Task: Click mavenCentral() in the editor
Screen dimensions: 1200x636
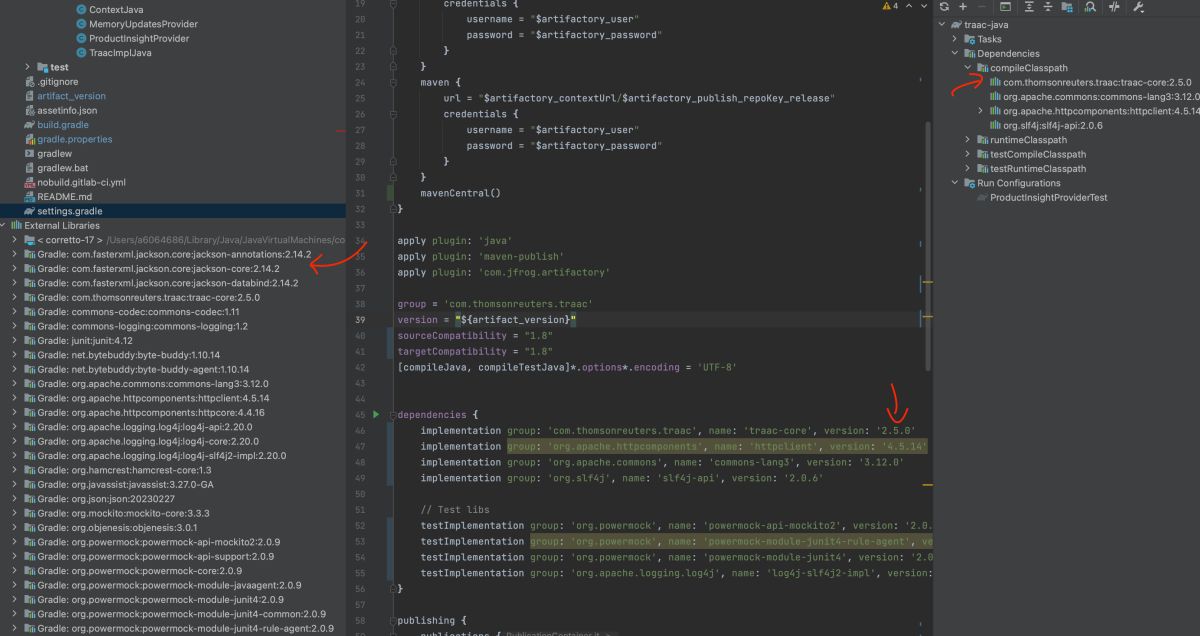Action: coord(460,192)
